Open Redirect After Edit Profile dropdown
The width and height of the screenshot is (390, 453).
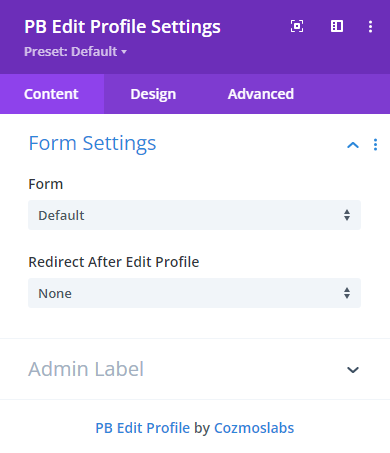coord(194,293)
